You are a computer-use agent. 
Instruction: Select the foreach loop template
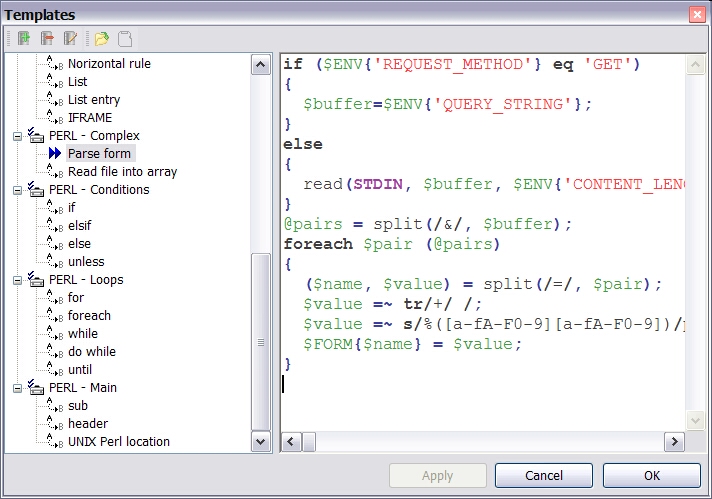(x=89, y=315)
